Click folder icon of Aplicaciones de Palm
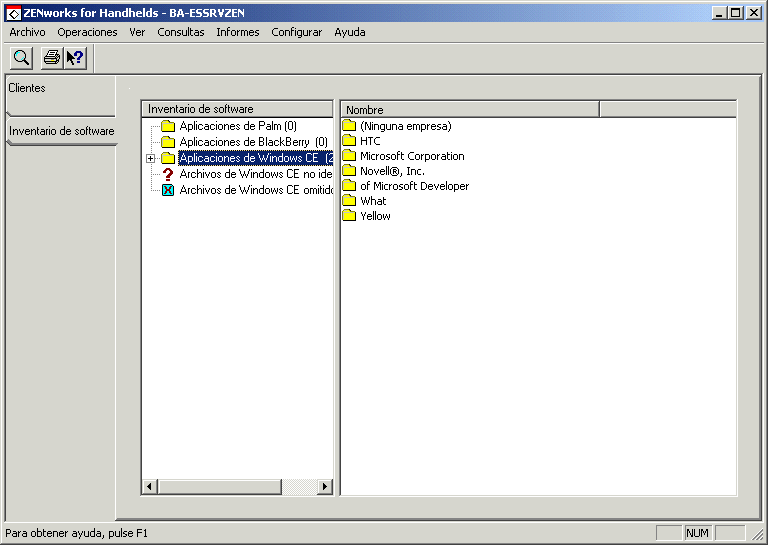This screenshot has height=545, width=768. coord(168,126)
